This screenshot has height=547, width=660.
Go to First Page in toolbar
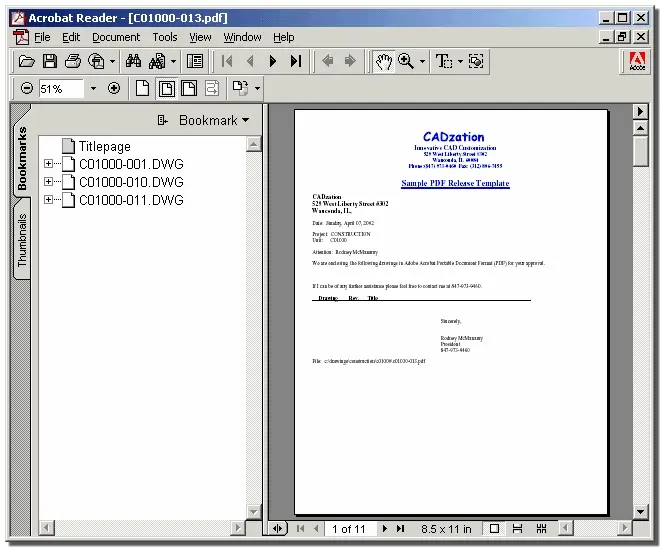(227, 62)
